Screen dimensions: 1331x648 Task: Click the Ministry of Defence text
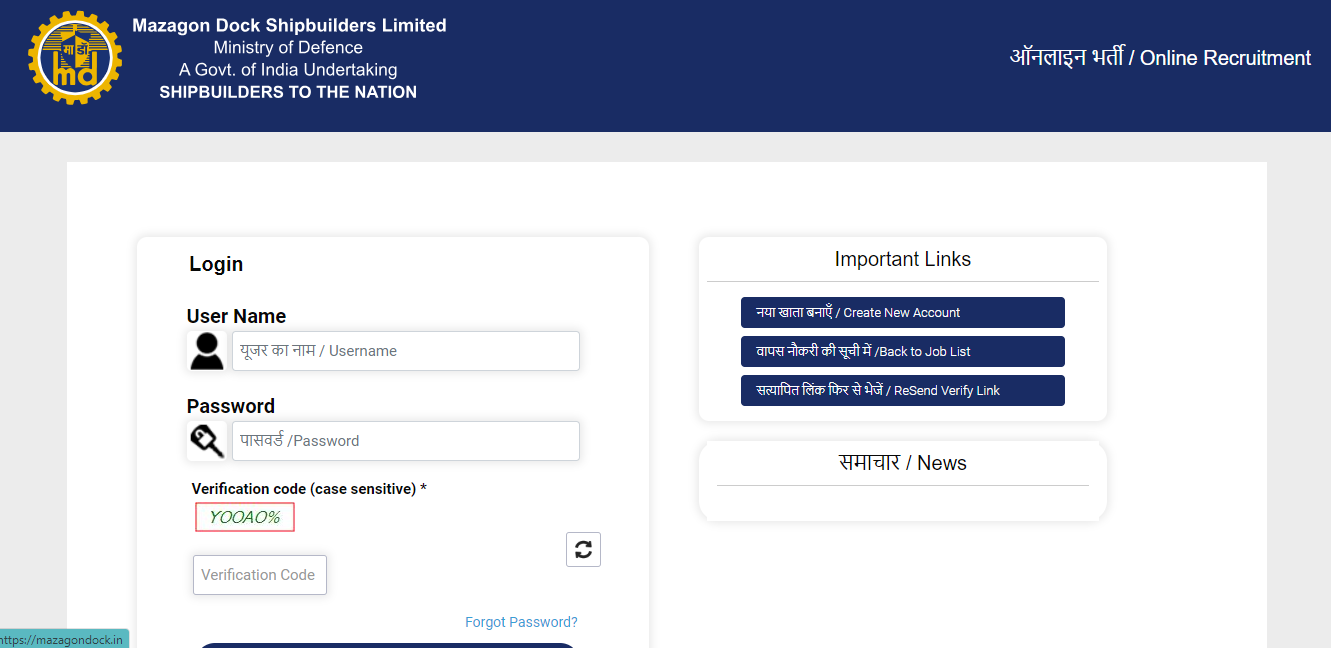coord(288,47)
